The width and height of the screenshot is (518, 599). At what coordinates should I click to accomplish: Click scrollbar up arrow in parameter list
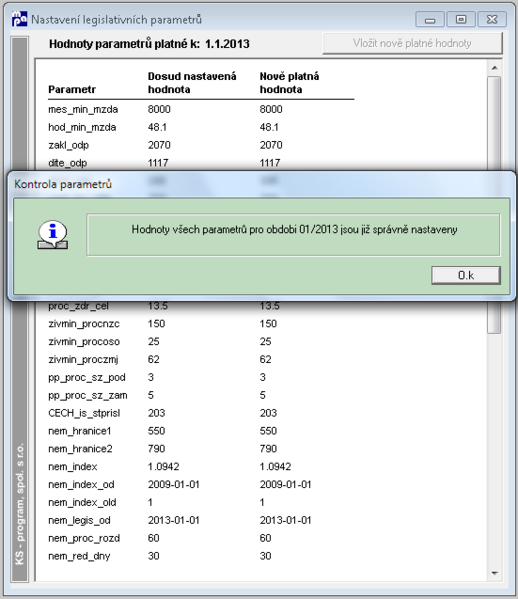tap(494, 68)
